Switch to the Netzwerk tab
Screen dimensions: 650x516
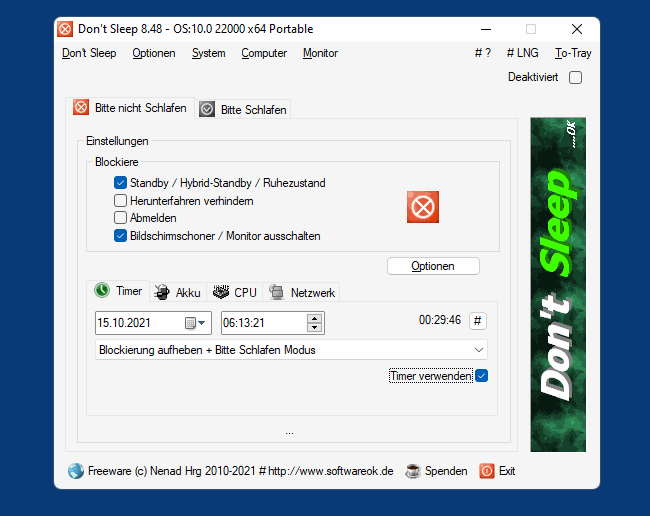(301, 292)
